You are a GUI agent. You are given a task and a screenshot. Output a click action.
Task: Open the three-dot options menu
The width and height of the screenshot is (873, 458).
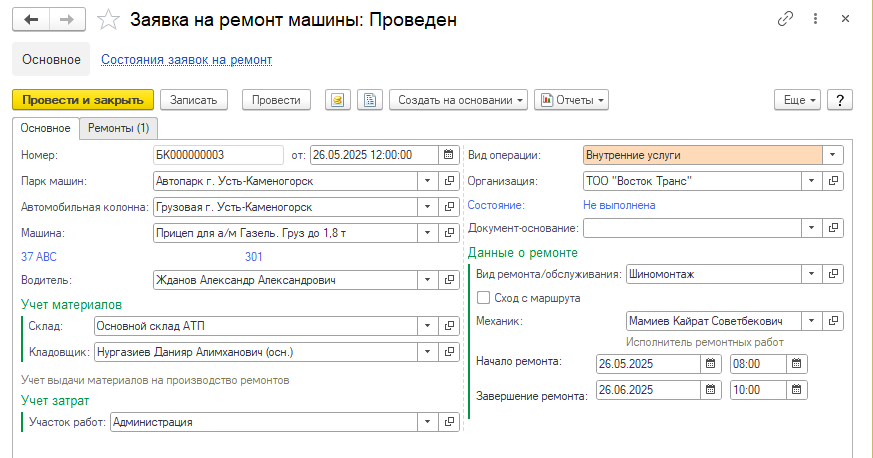pos(815,19)
